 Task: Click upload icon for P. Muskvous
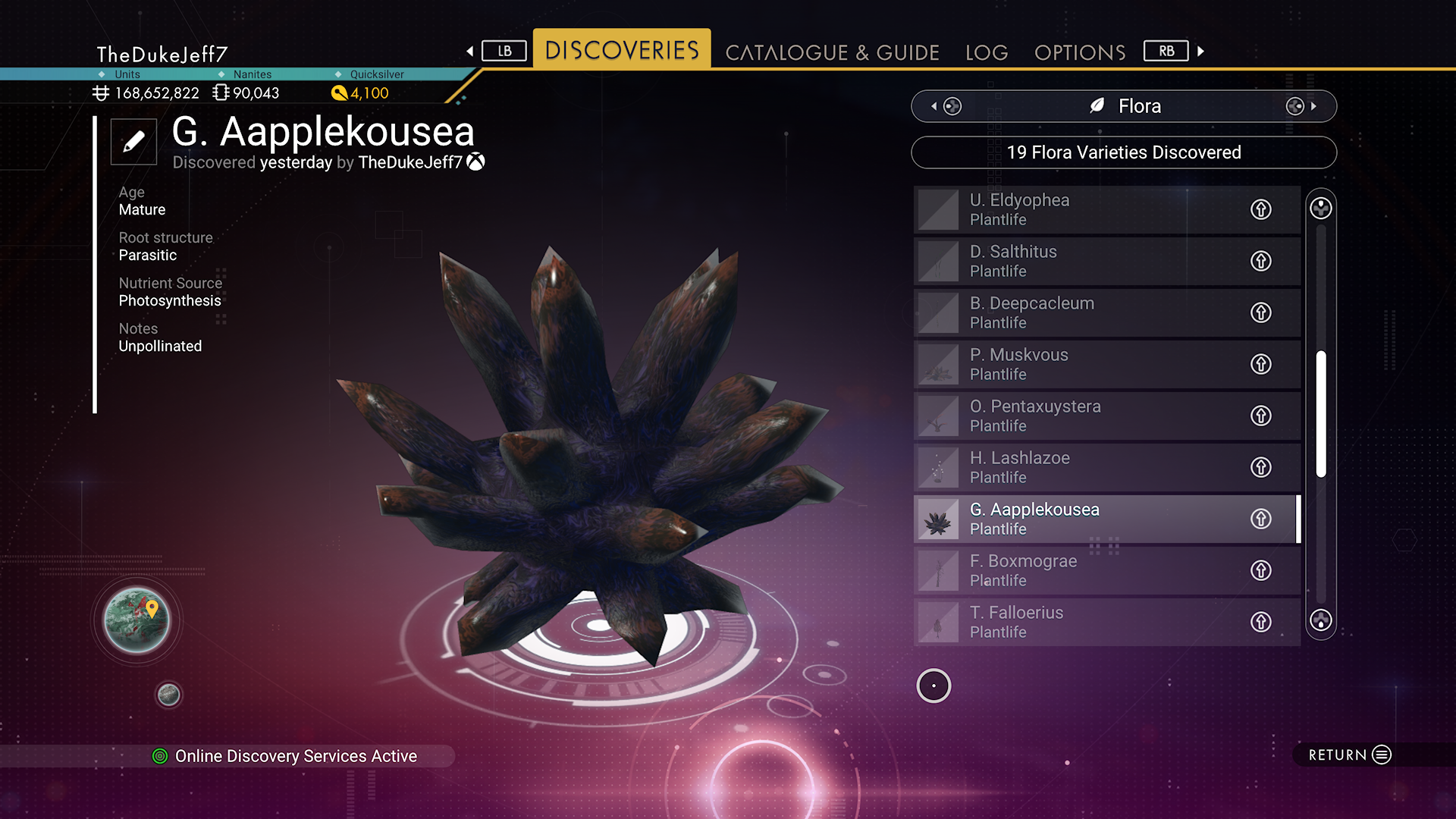(1260, 364)
